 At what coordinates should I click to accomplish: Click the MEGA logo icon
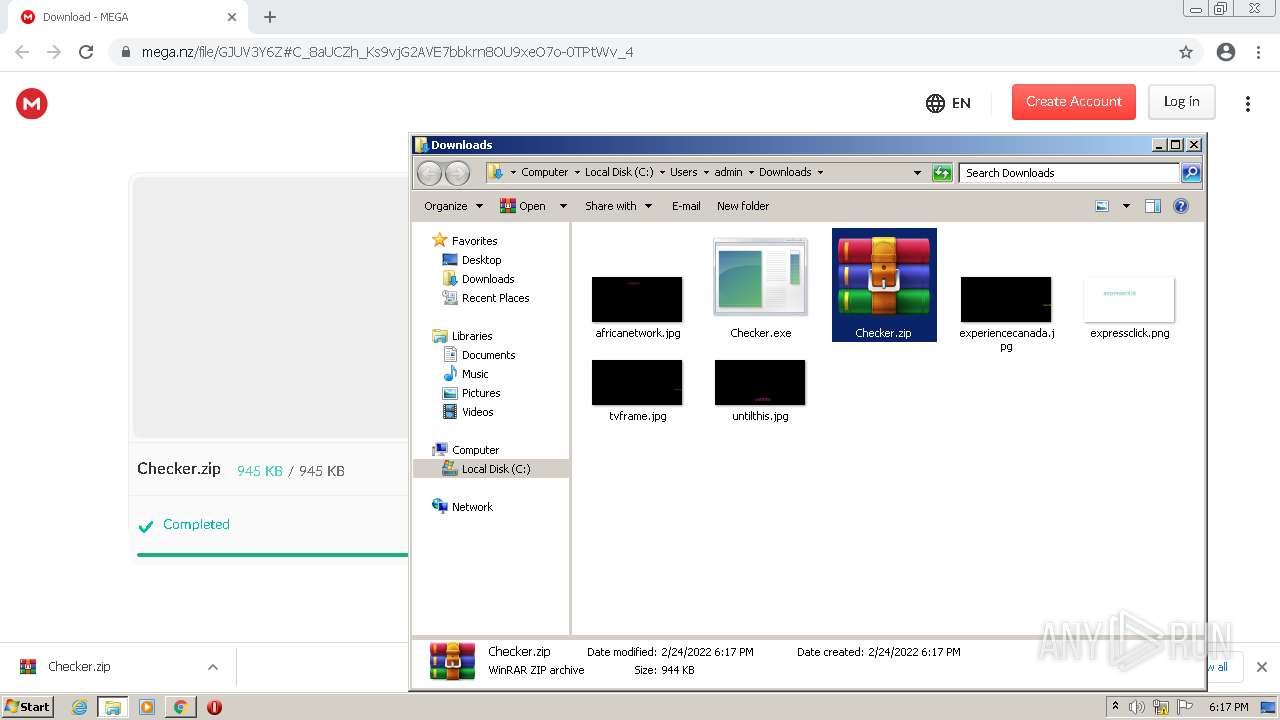point(32,103)
